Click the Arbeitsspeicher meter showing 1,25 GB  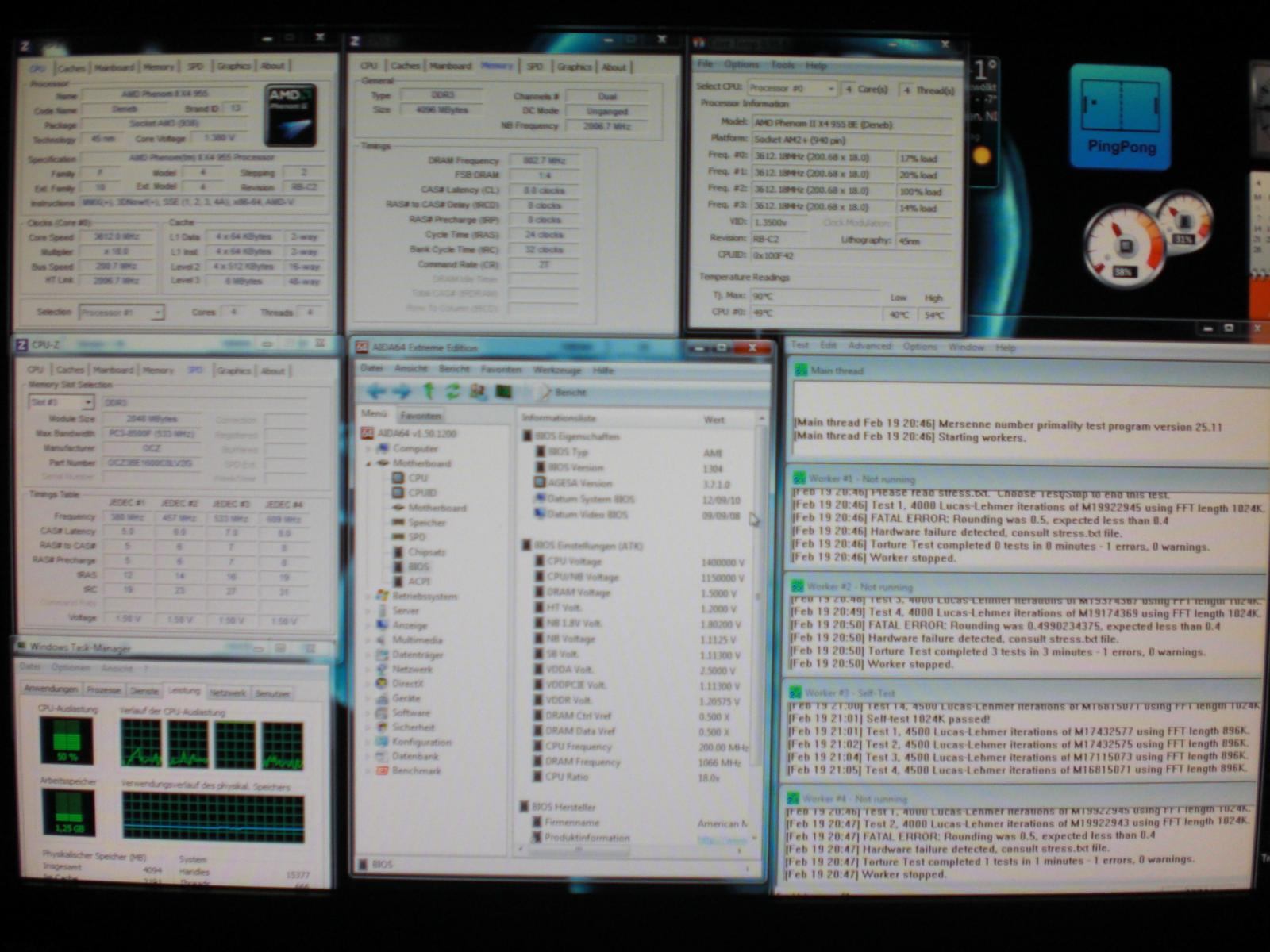(x=68, y=812)
